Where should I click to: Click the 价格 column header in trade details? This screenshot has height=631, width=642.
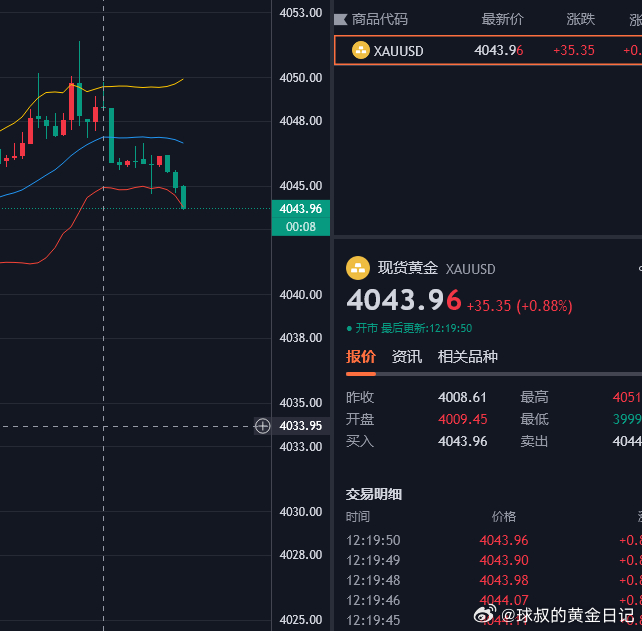[x=504, y=517]
